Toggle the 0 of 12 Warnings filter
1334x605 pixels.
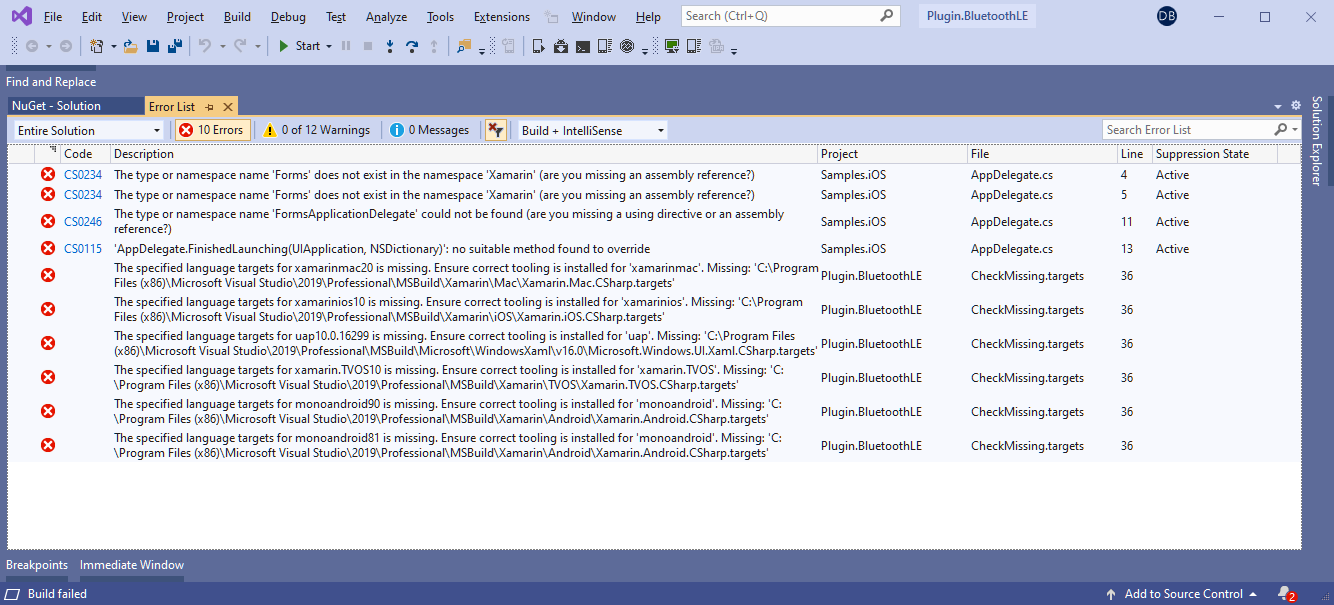(x=316, y=130)
